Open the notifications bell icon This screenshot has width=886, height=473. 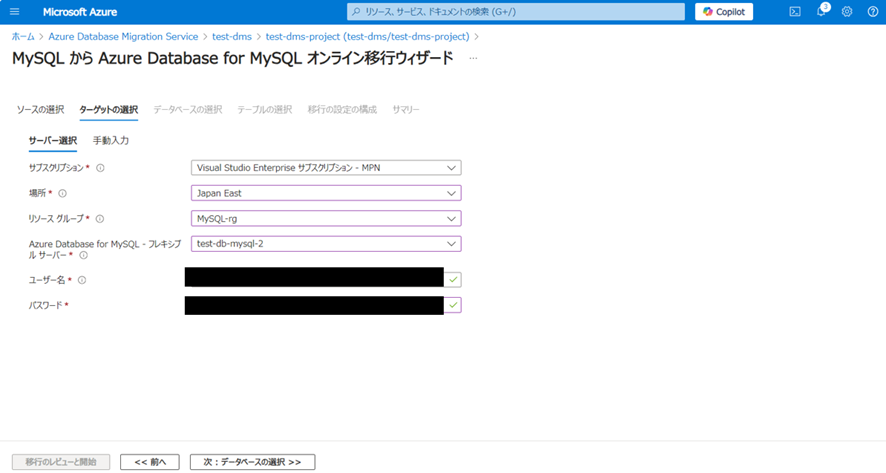point(821,12)
